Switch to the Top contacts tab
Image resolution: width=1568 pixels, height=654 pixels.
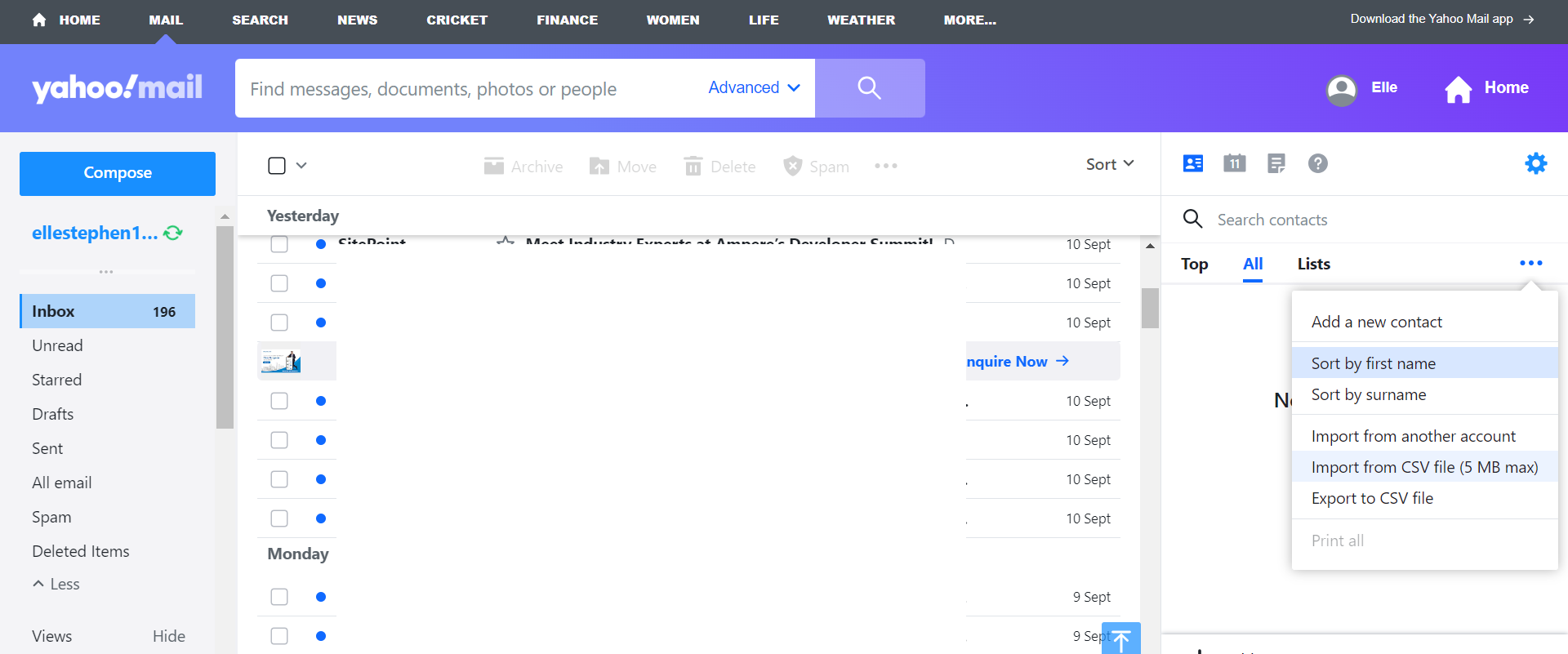point(1195,264)
